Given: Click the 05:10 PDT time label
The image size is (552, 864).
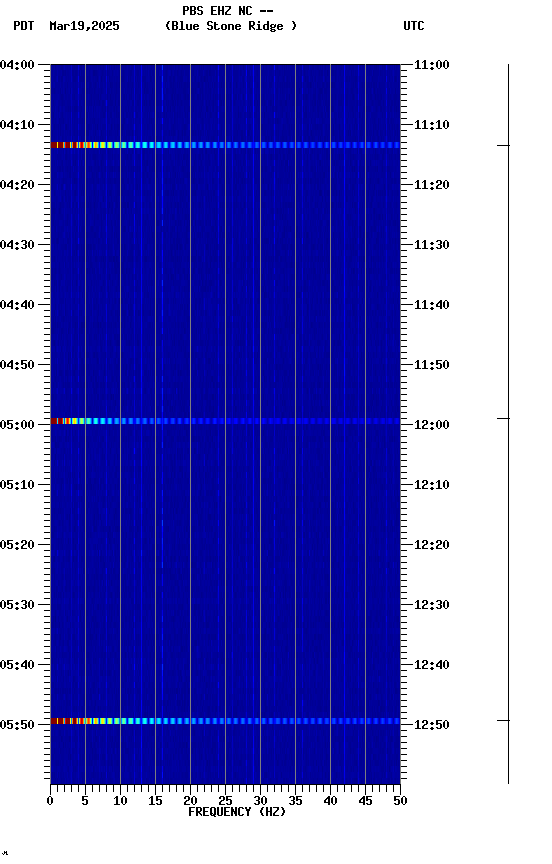Looking at the screenshot, I should (17, 485).
